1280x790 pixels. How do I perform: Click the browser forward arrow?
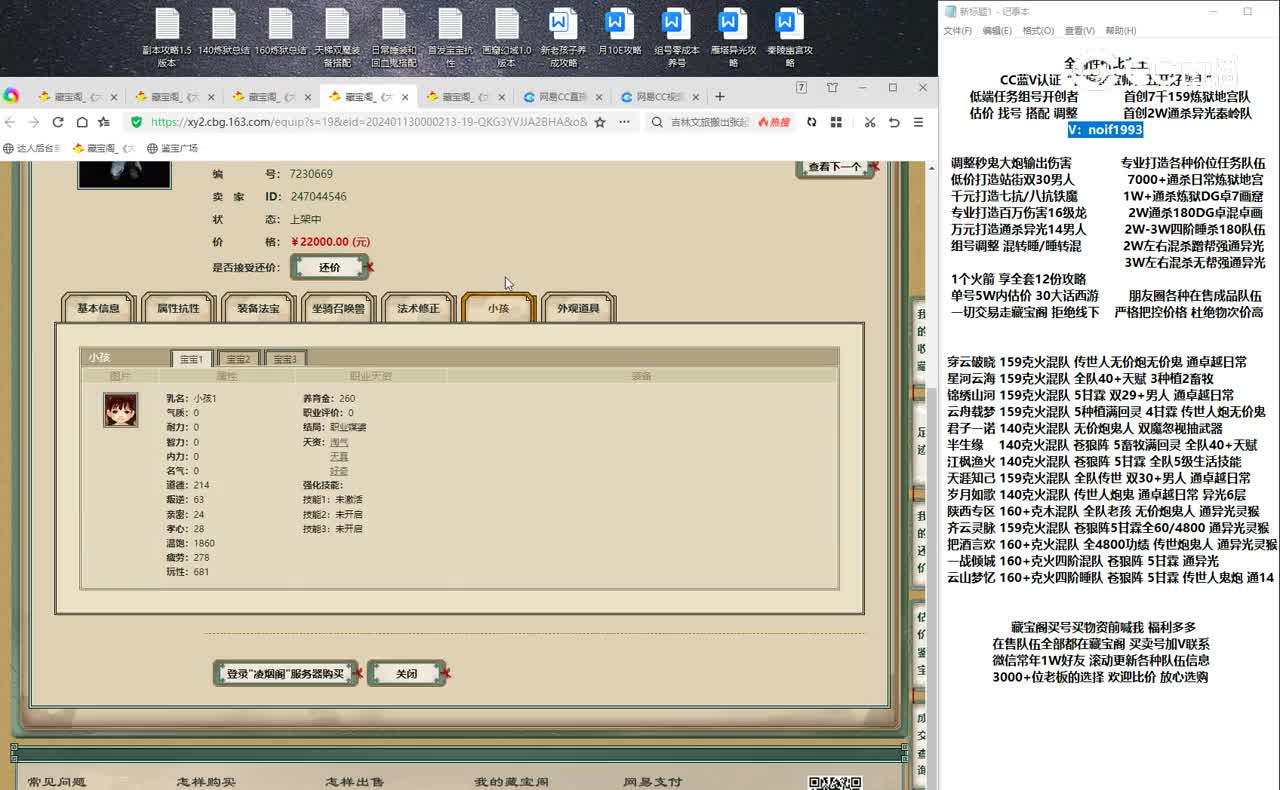(33, 122)
